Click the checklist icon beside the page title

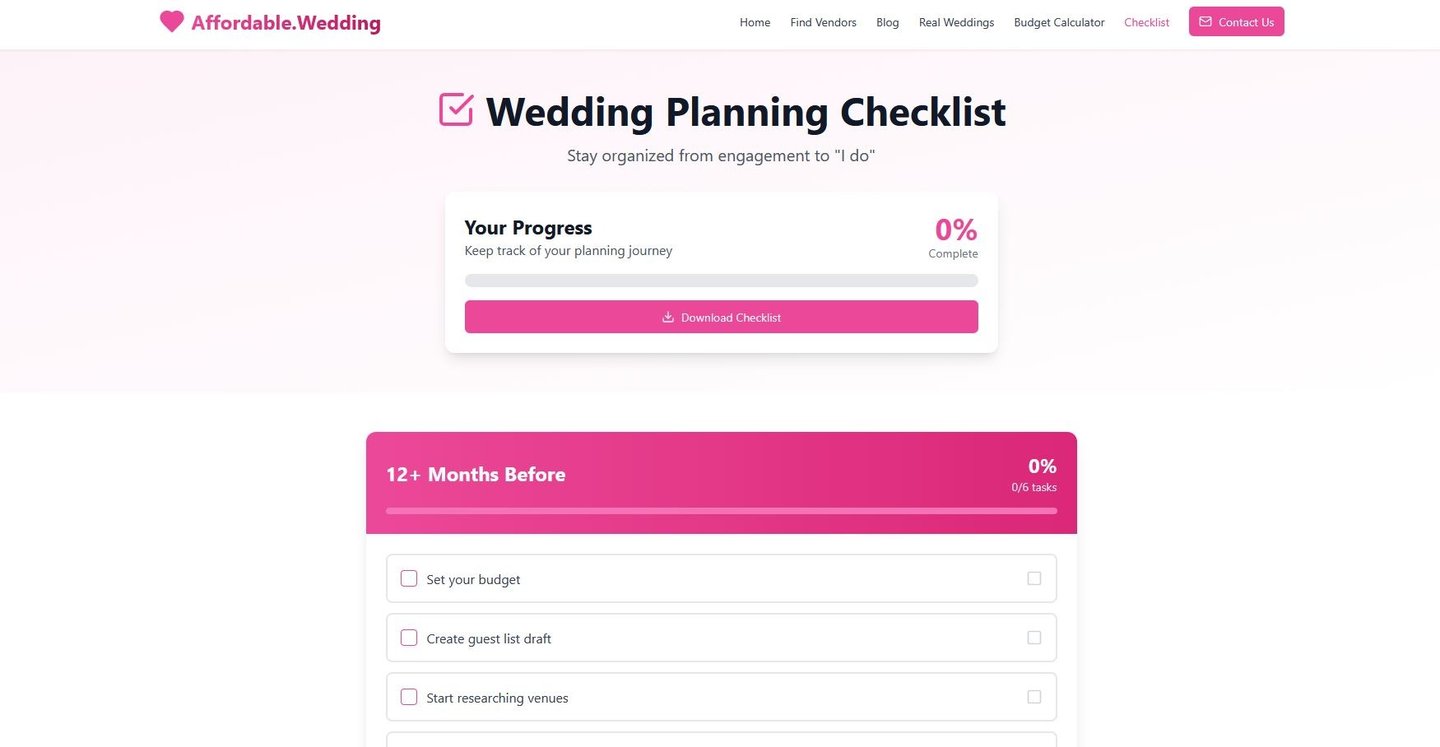click(456, 110)
